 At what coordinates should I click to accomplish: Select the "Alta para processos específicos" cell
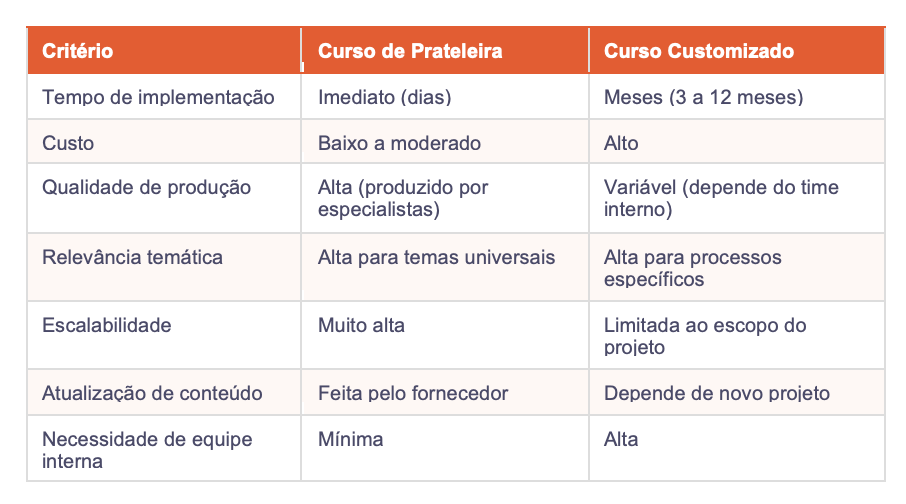point(693,268)
